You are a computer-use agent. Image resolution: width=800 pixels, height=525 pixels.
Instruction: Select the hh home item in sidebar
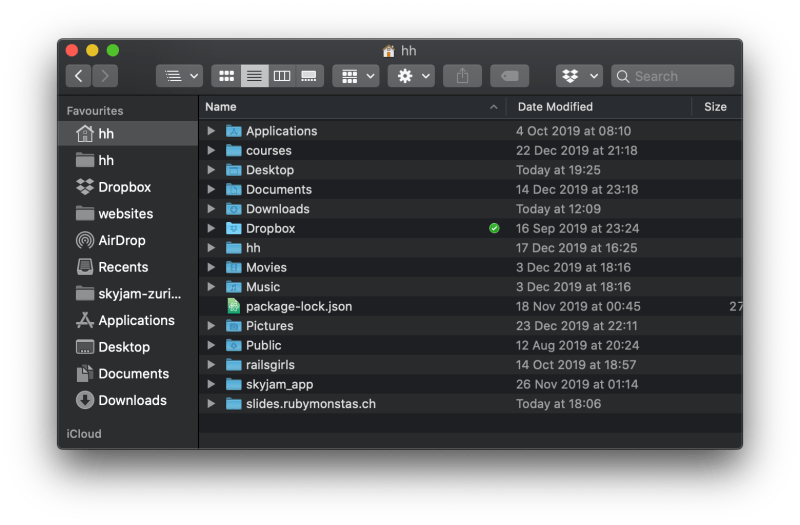click(128, 134)
